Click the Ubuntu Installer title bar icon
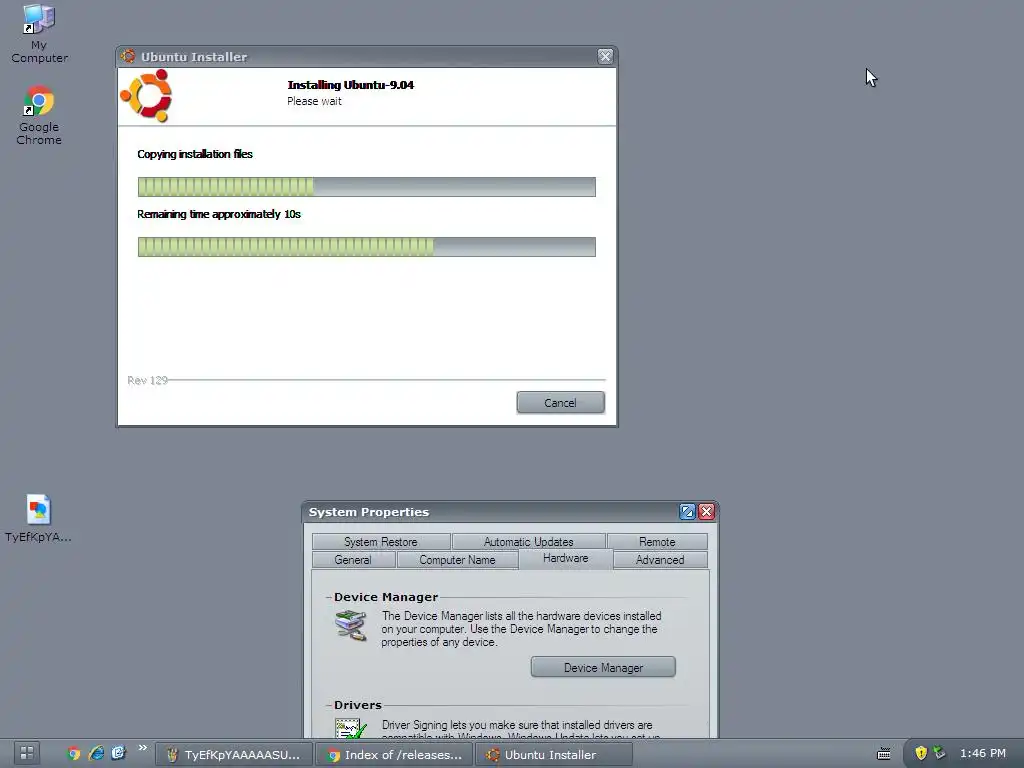This screenshot has height=768, width=1024. click(x=128, y=57)
